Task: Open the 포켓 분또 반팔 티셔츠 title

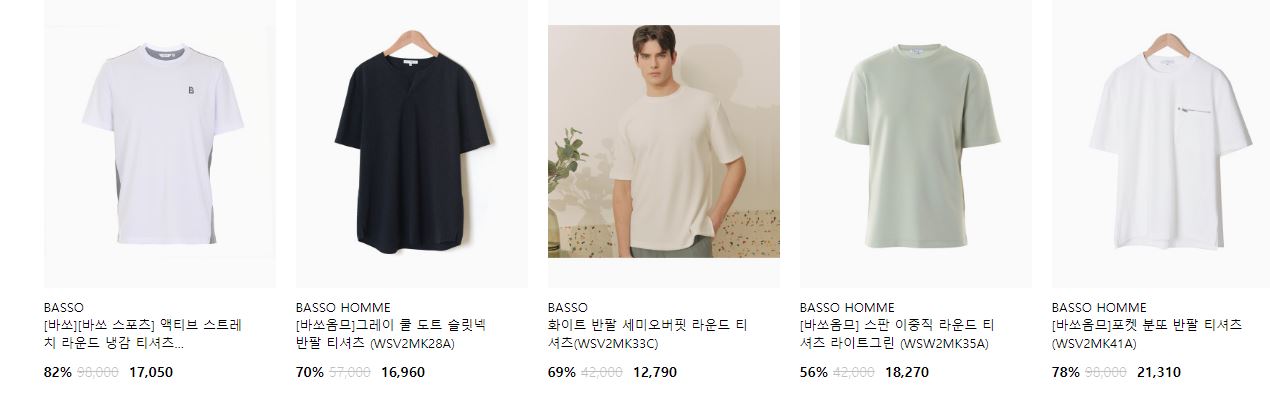Action: tap(1147, 334)
